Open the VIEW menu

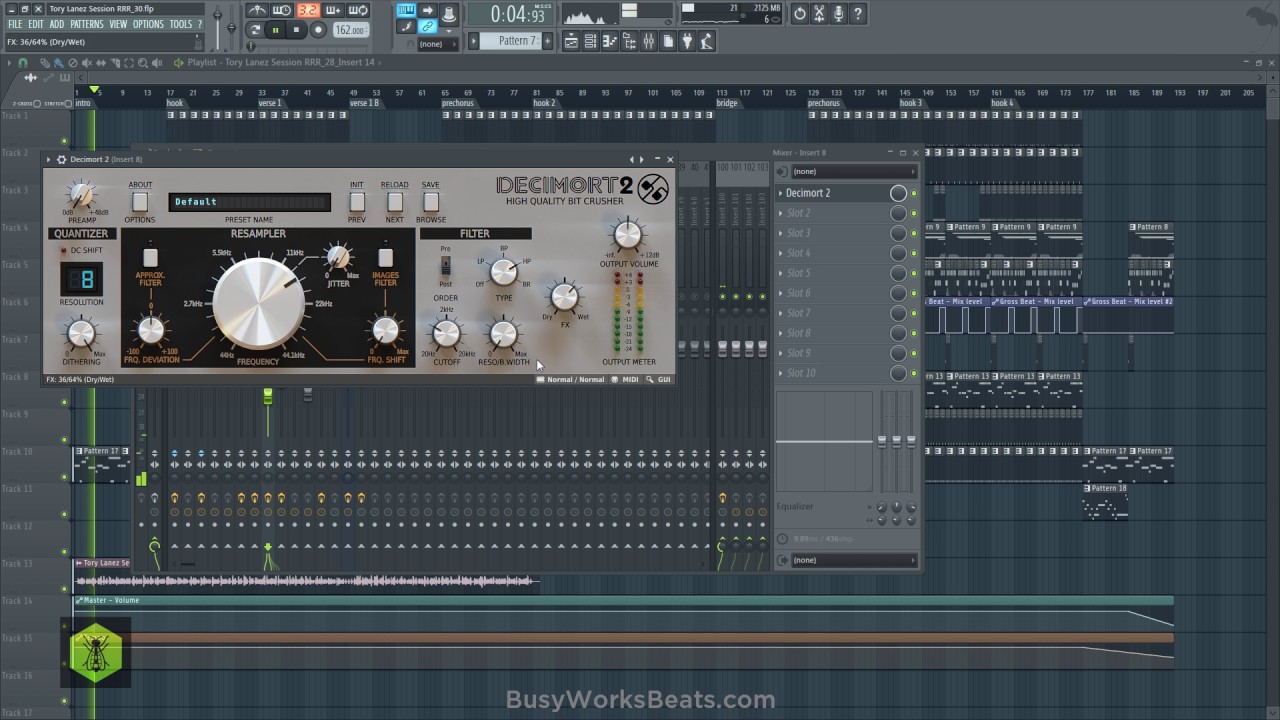(x=118, y=24)
